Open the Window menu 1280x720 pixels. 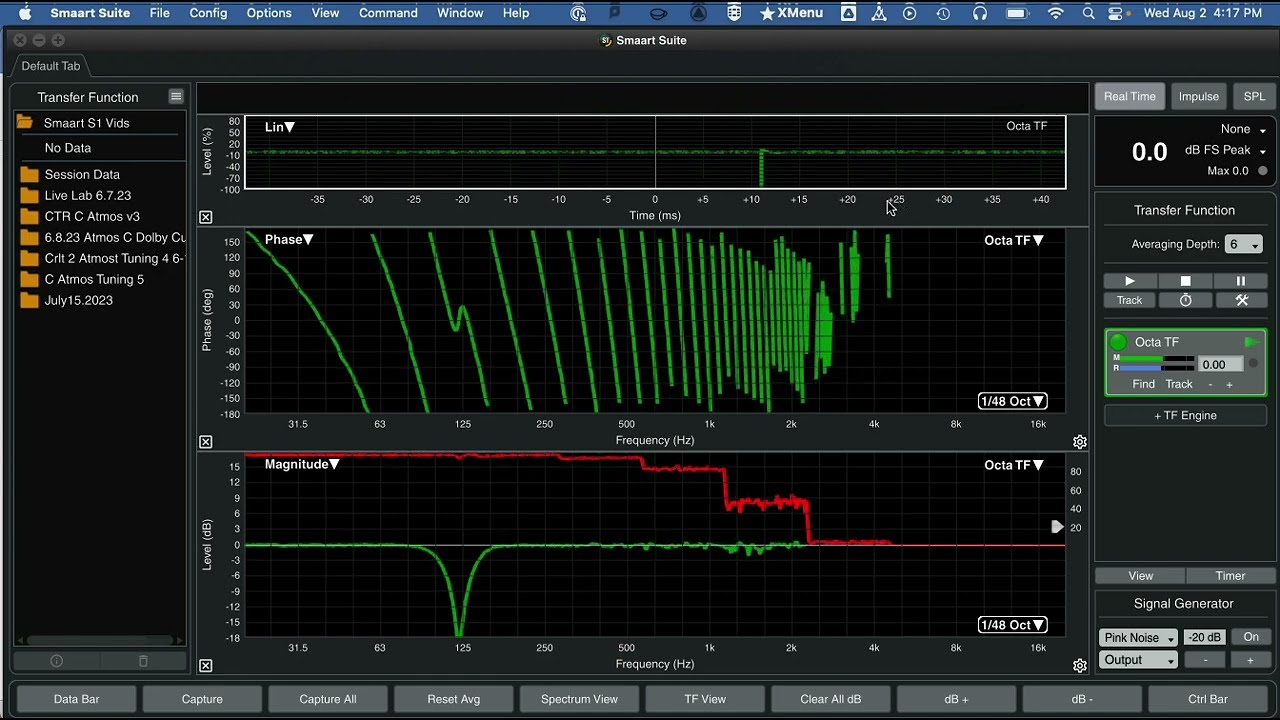click(460, 13)
